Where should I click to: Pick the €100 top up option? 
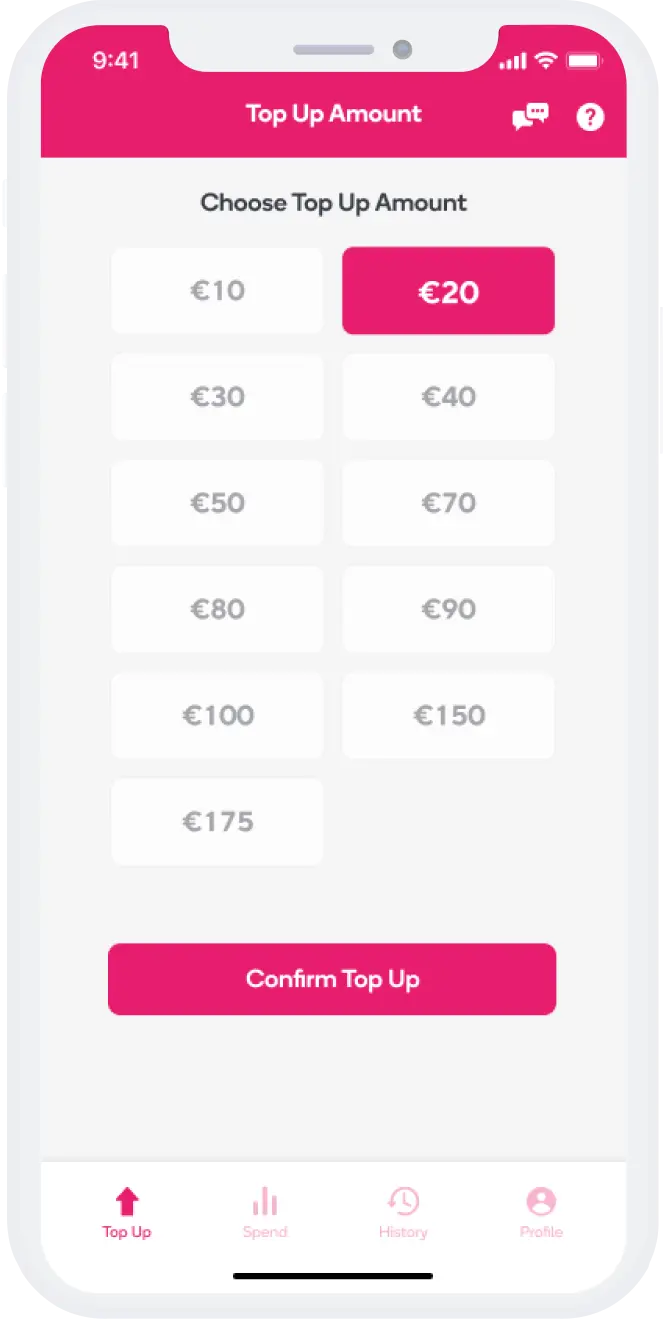(x=217, y=715)
